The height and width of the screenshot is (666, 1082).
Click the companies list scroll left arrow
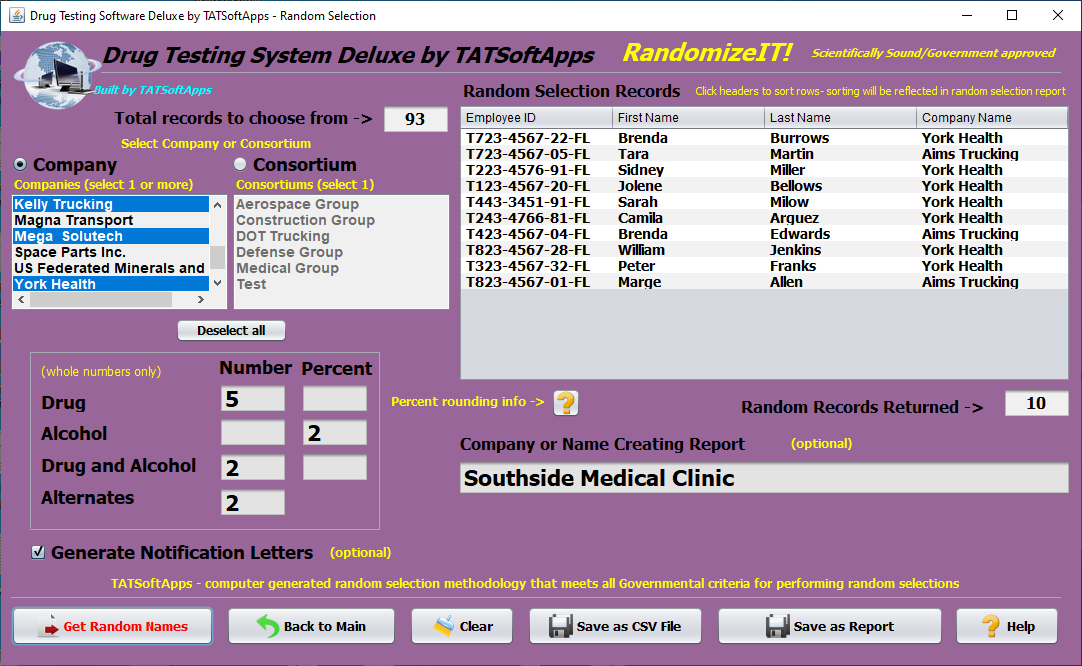tap(21, 300)
